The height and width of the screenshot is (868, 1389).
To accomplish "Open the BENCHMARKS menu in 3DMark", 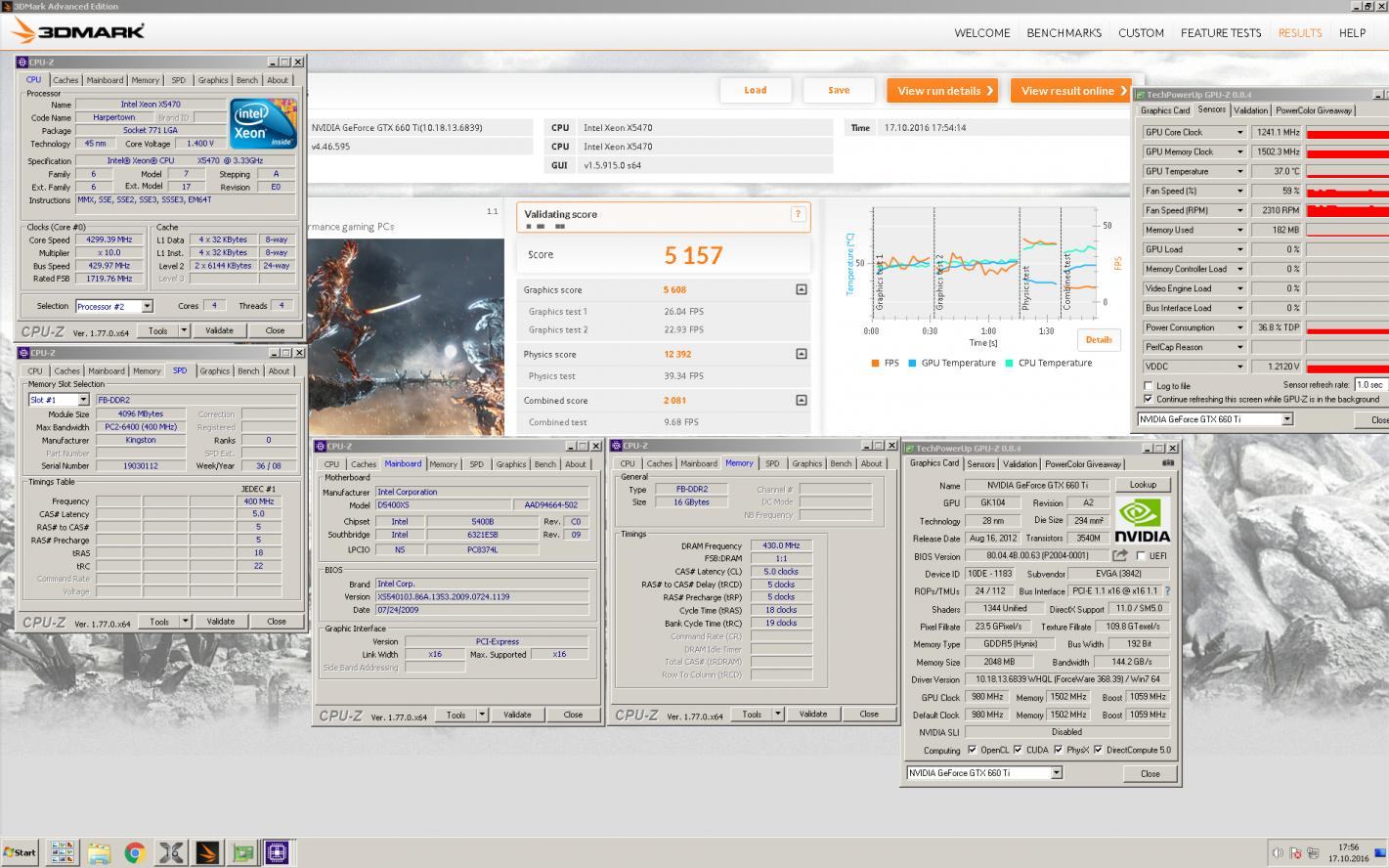I will point(1063,32).
